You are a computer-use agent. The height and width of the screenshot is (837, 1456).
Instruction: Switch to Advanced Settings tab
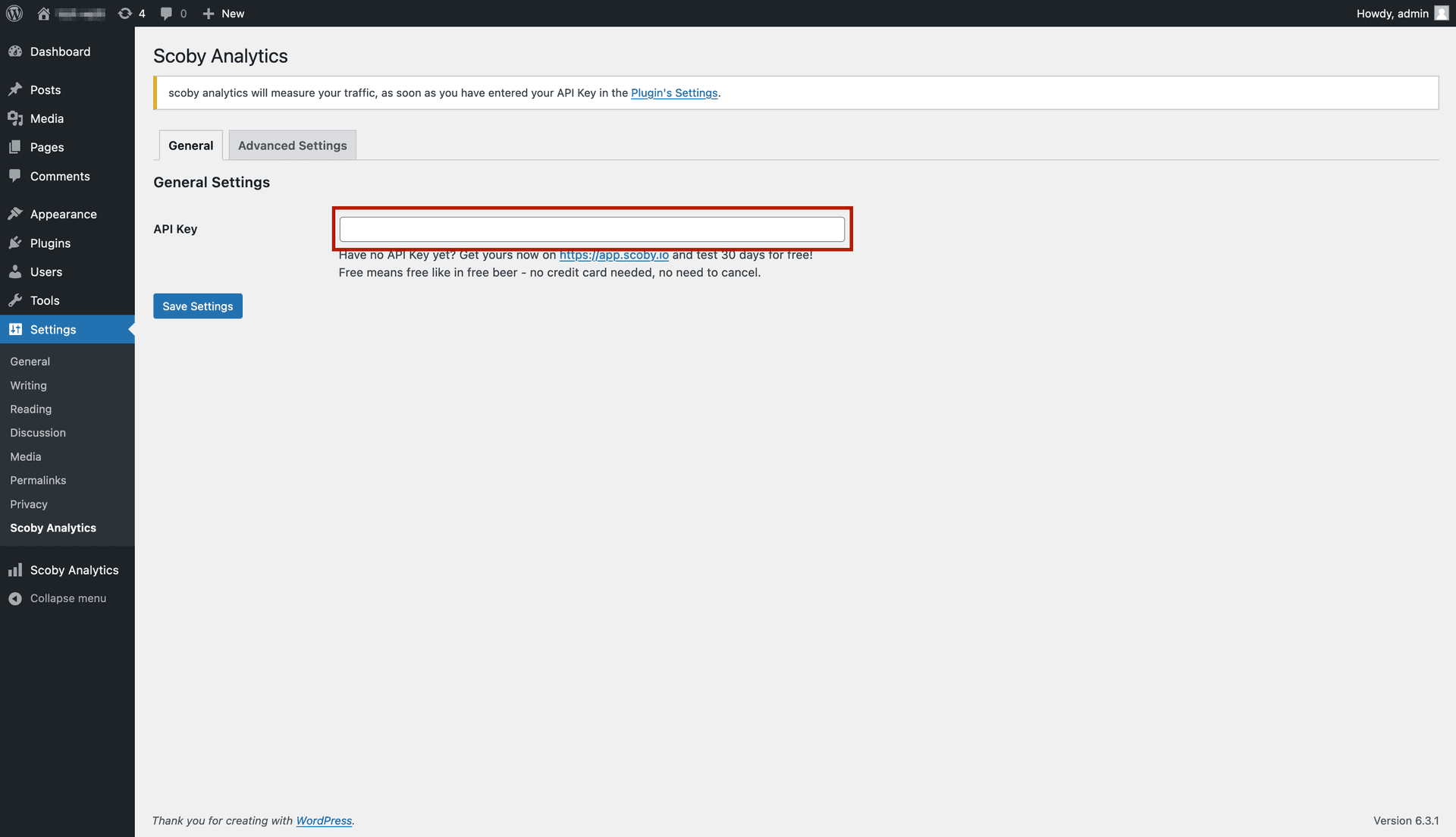[293, 146]
